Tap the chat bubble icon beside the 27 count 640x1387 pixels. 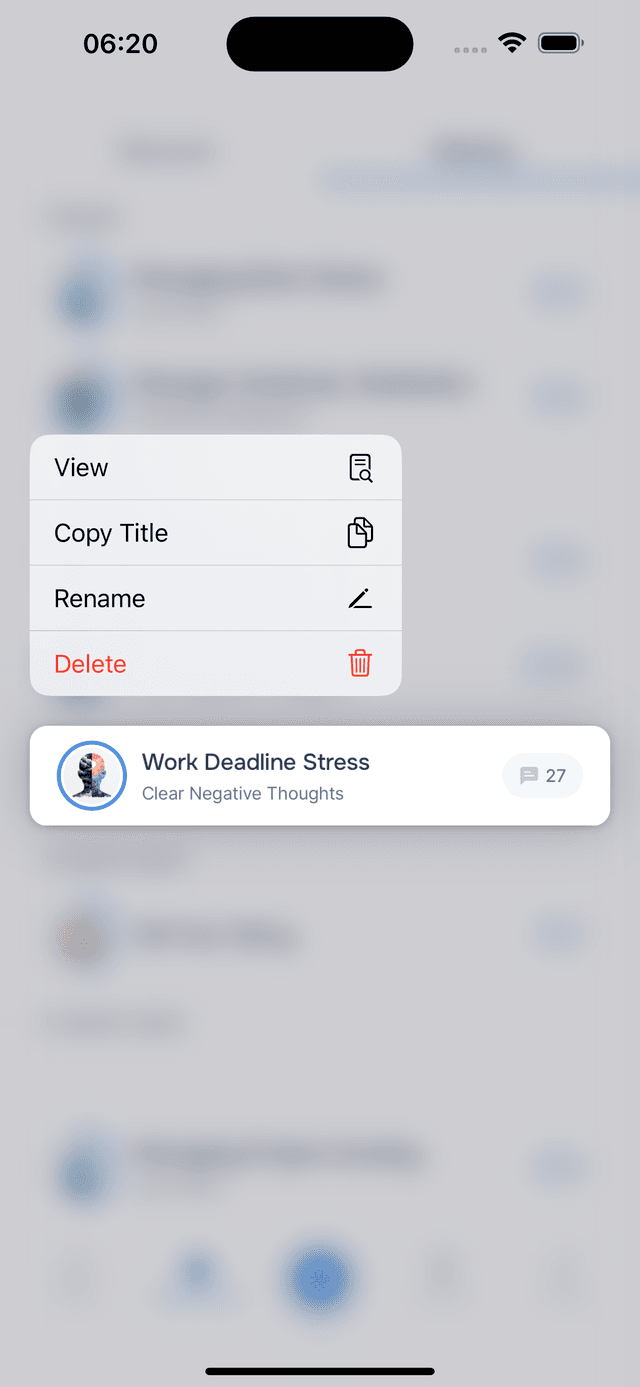point(529,775)
